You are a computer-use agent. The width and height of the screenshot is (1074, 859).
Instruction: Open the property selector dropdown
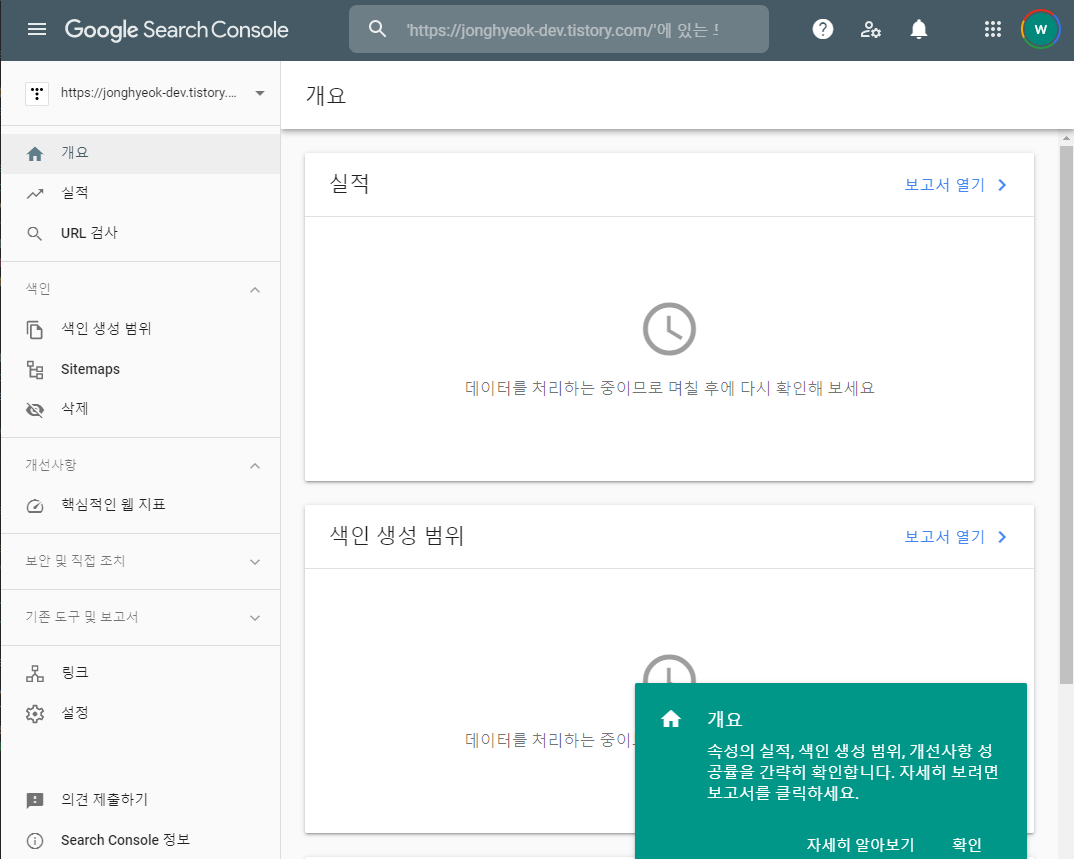click(x=145, y=93)
